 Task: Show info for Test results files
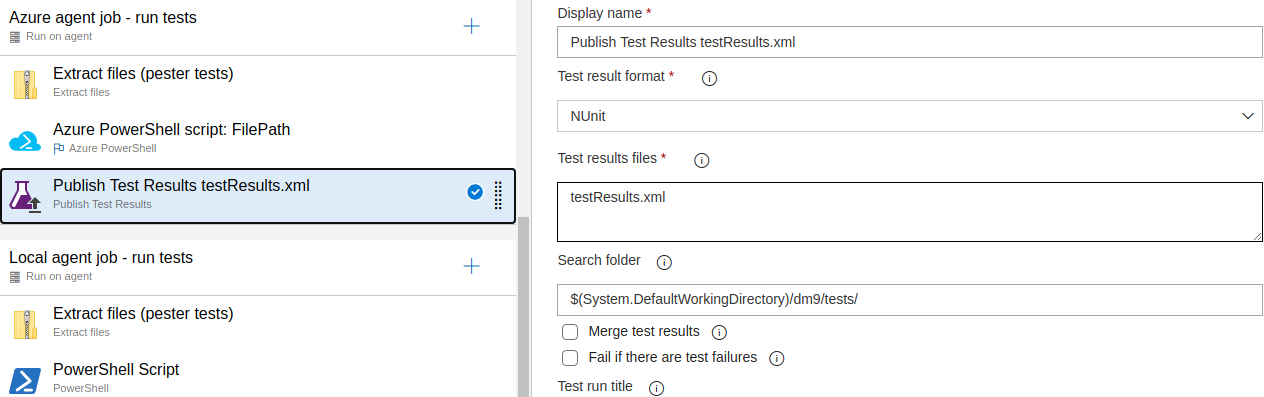(x=701, y=160)
